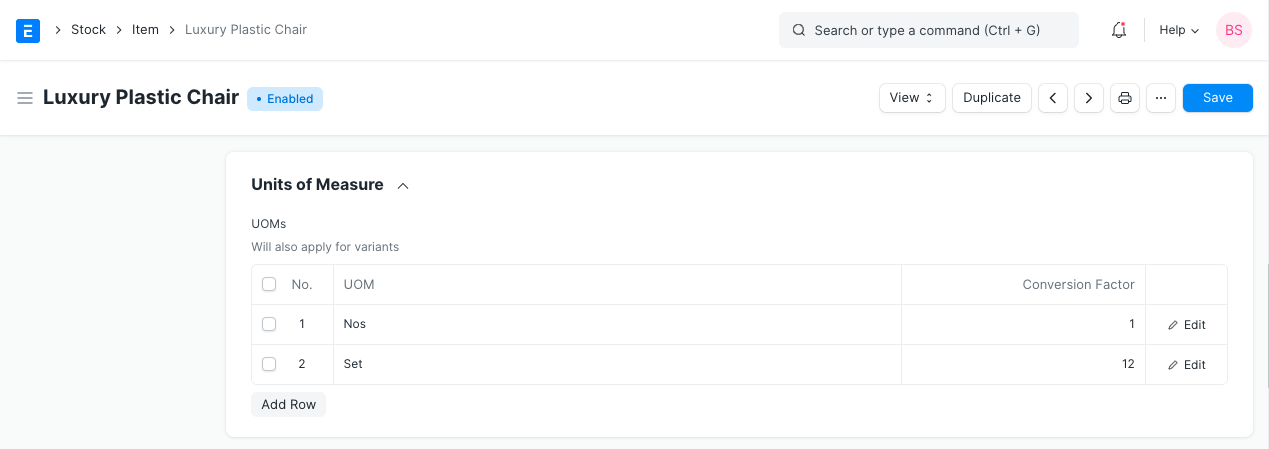Open the Help dropdown menu
Image resolution: width=1269 pixels, height=449 pixels.
pos(1179,30)
